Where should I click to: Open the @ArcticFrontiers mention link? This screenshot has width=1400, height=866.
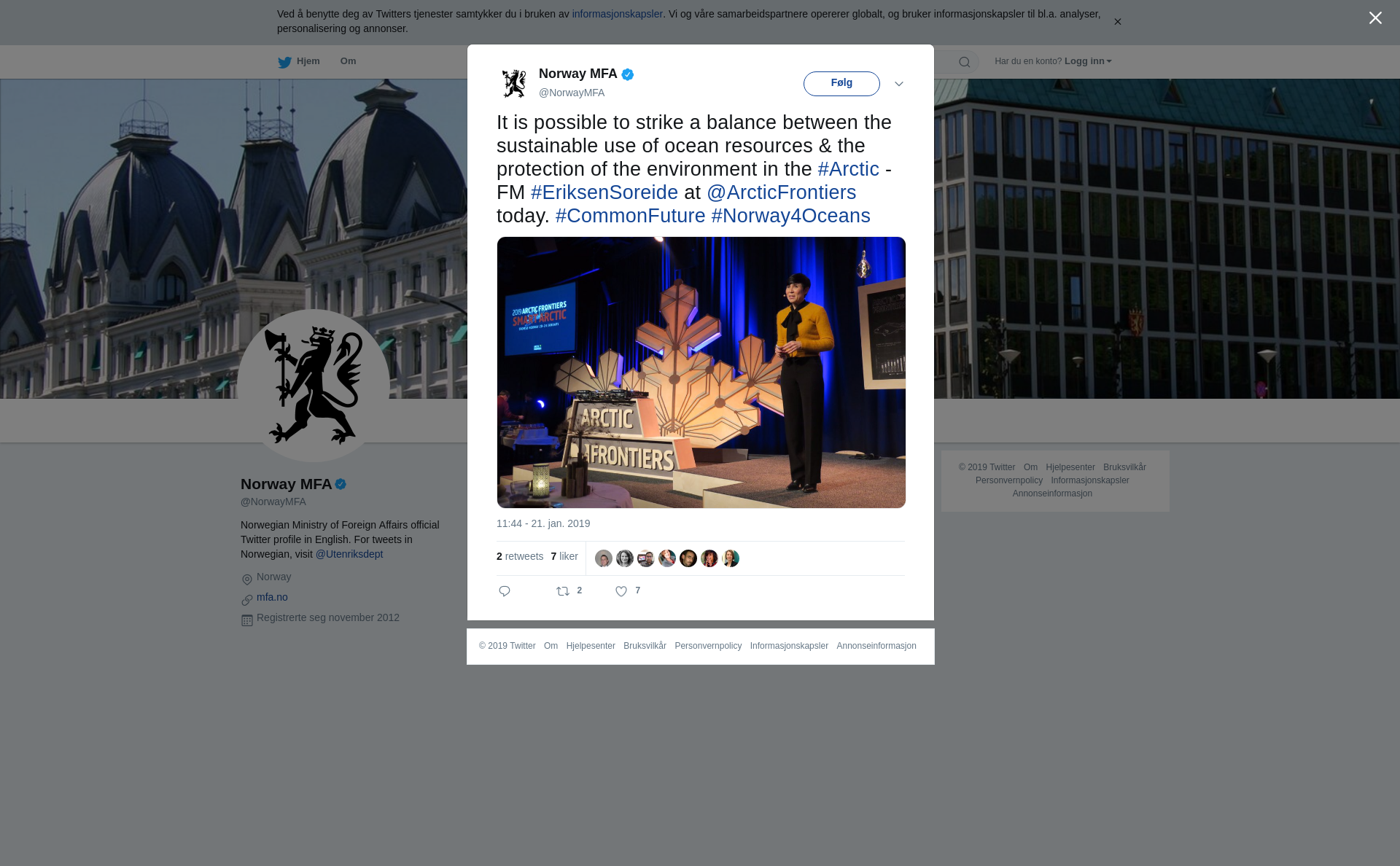coord(781,192)
